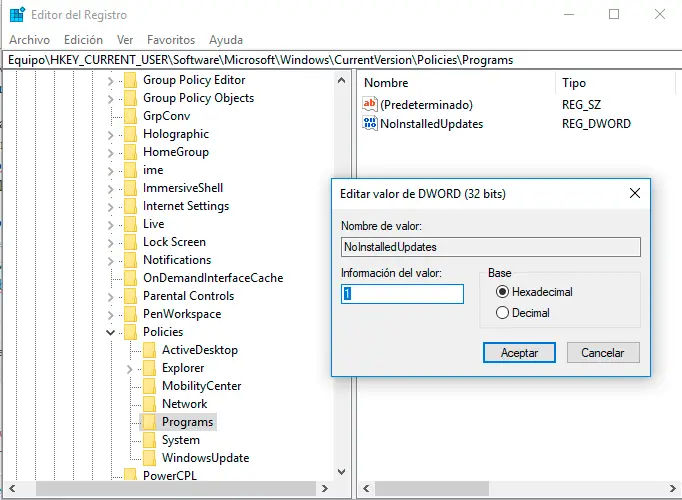Screen dimensions: 682x500
Task: Open the Ver menu
Action: [x=125, y=40]
